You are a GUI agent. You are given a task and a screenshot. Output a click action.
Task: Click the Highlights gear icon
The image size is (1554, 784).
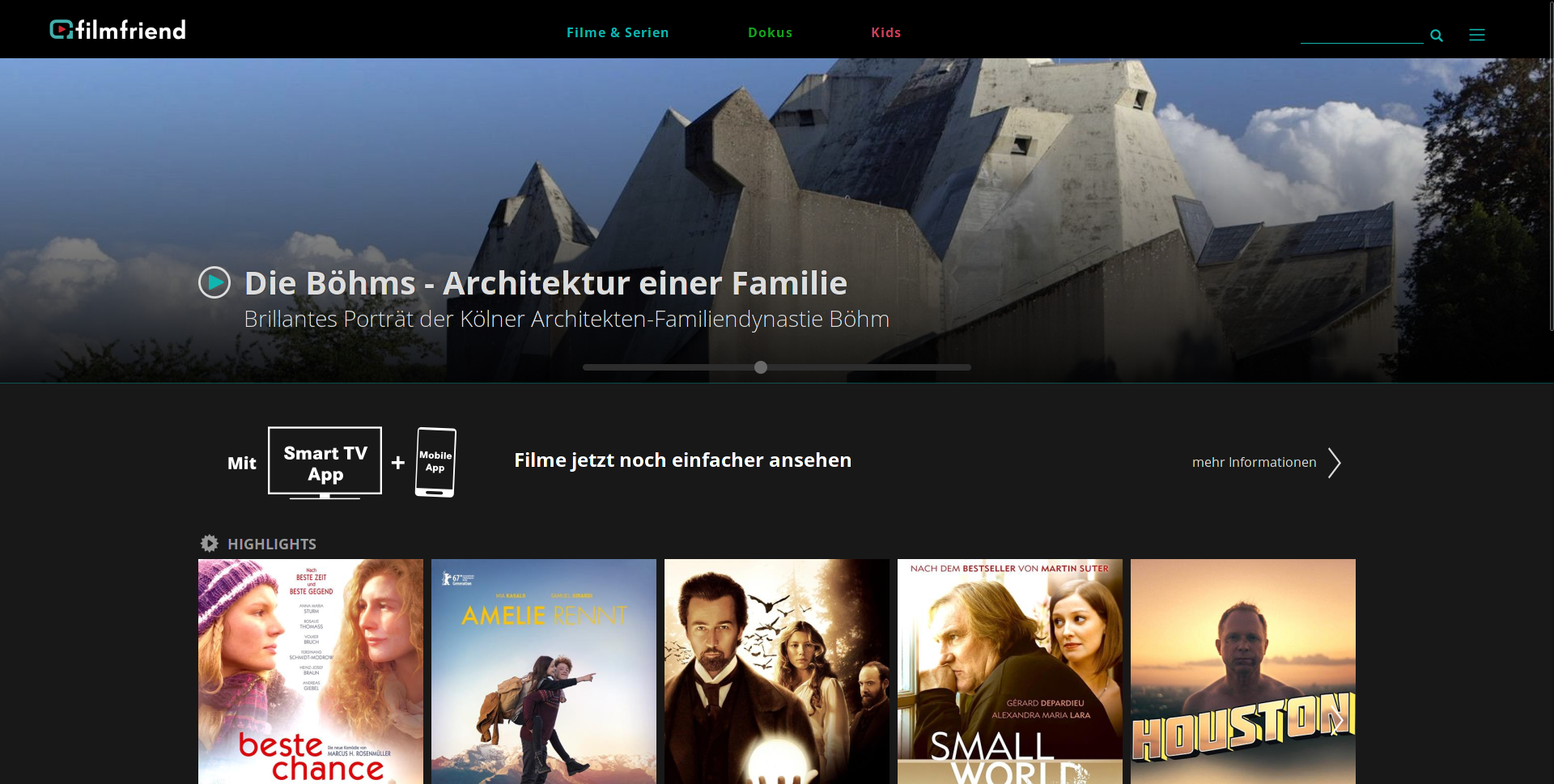coord(210,544)
